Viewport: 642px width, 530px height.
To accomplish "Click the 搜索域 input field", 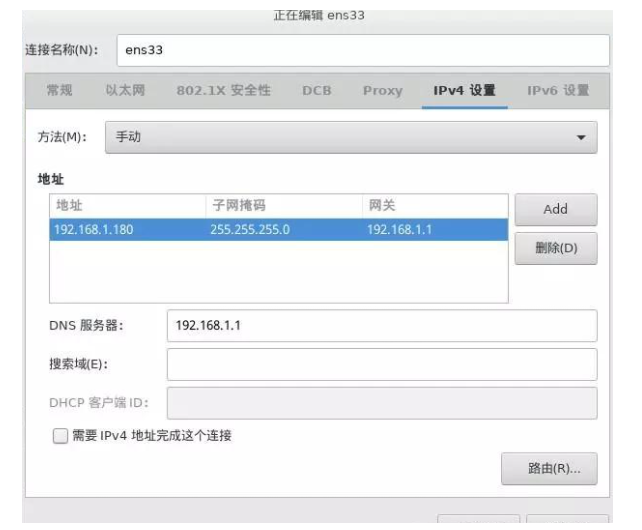I will pyautogui.click(x=381, y=364).
